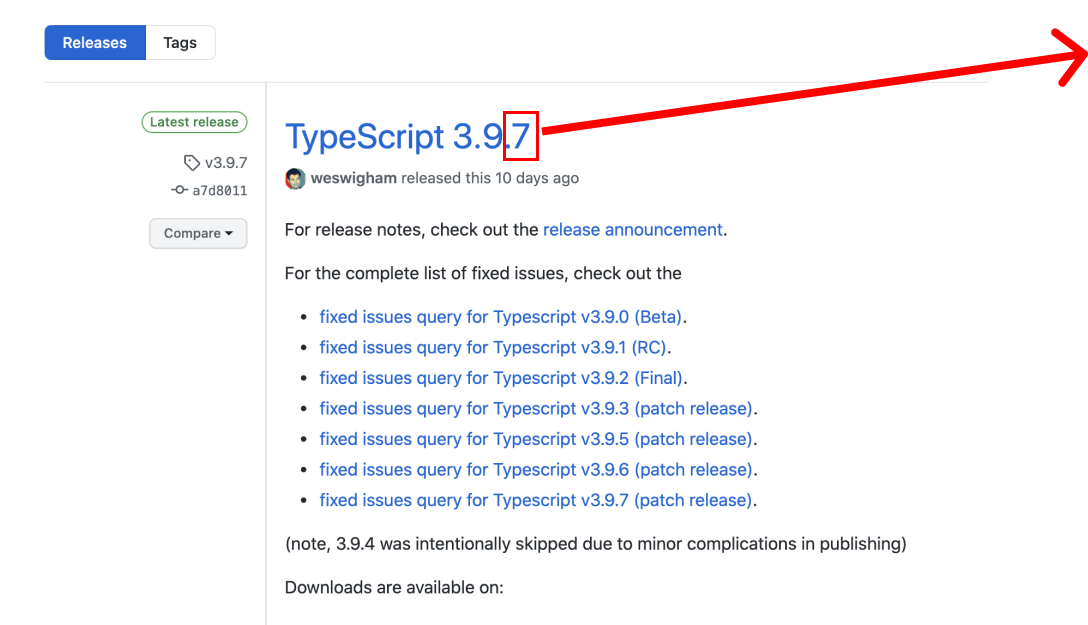Screen dimensions: 1088x625
Task: Open fixed issues query for v3.9.3
Action: click(x=536, y=409)
